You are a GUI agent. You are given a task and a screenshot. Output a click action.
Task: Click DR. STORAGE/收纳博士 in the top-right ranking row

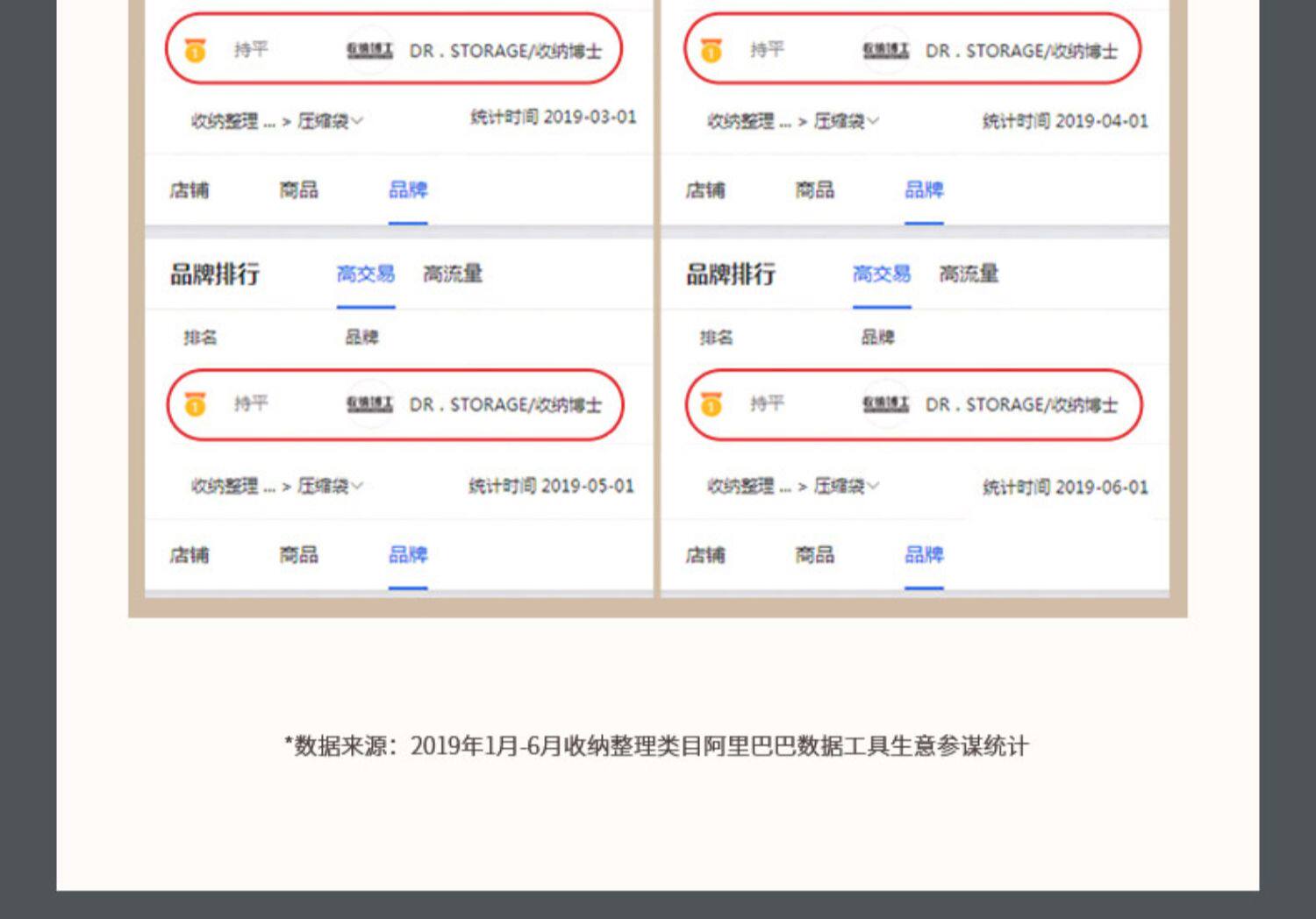(x=1021, y=51)
